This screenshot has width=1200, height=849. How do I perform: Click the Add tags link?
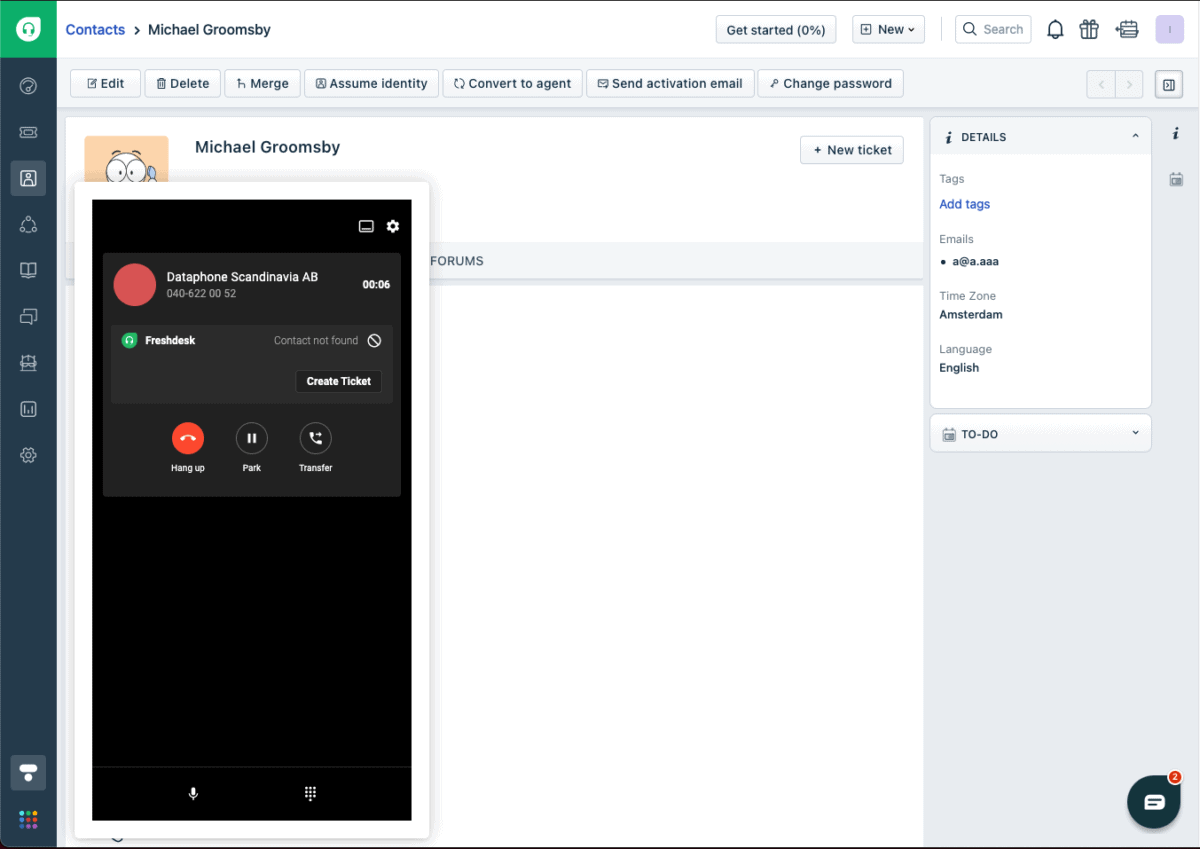click(965, 204)
